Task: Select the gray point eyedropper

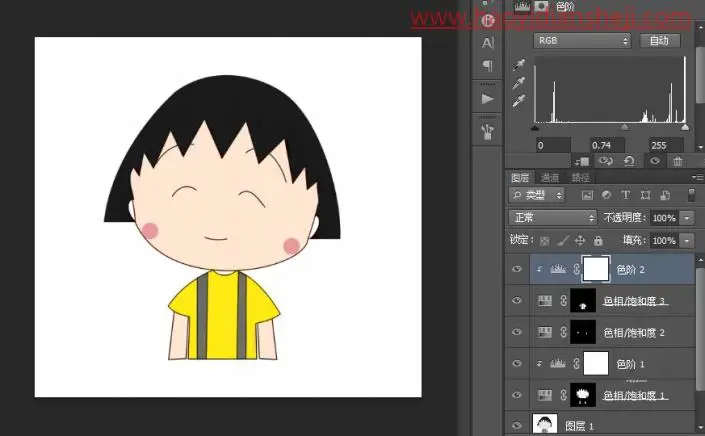Action: pos(519,83)
